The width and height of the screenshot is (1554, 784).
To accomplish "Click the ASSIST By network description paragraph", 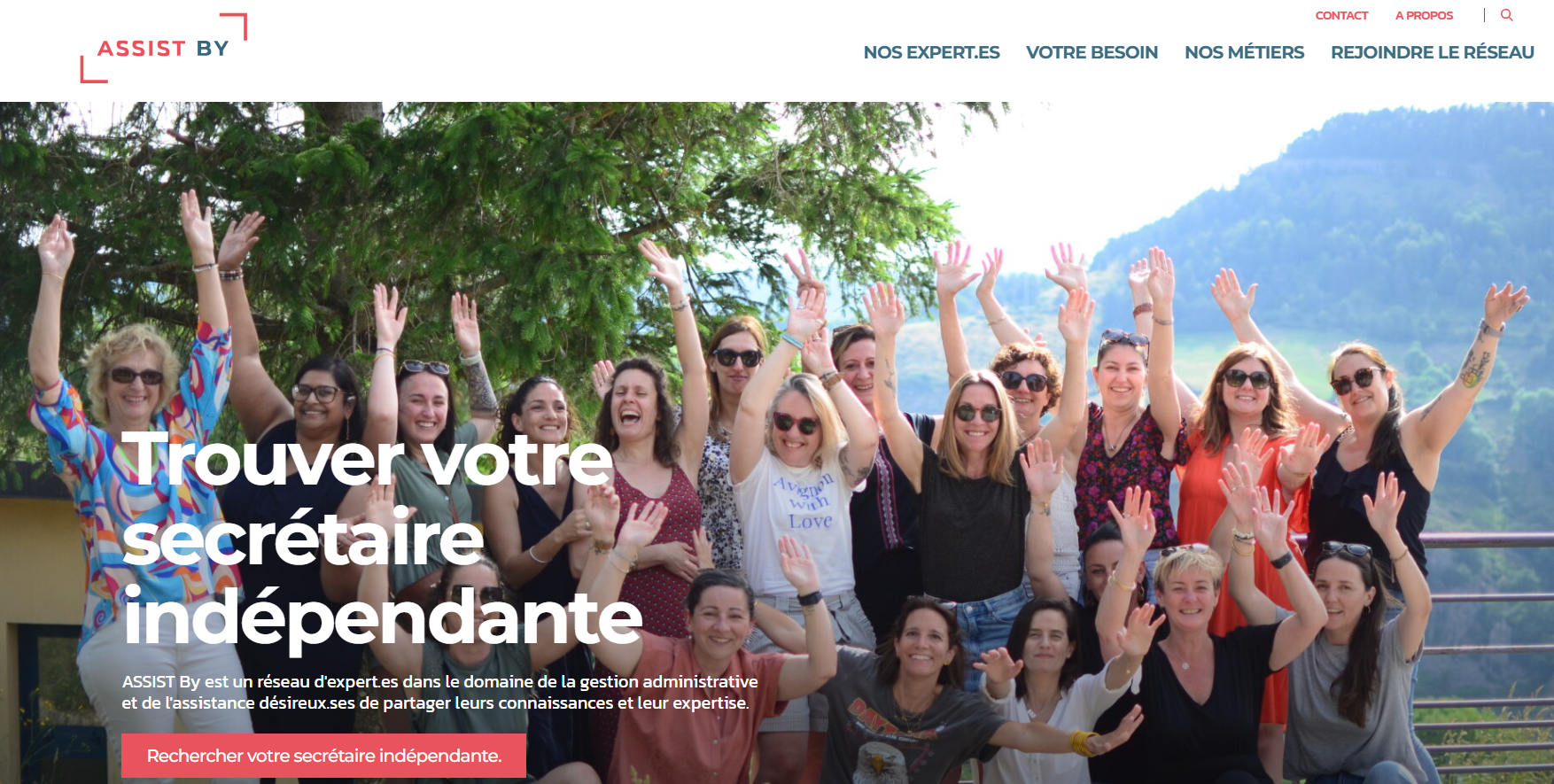I will [440, 692].
